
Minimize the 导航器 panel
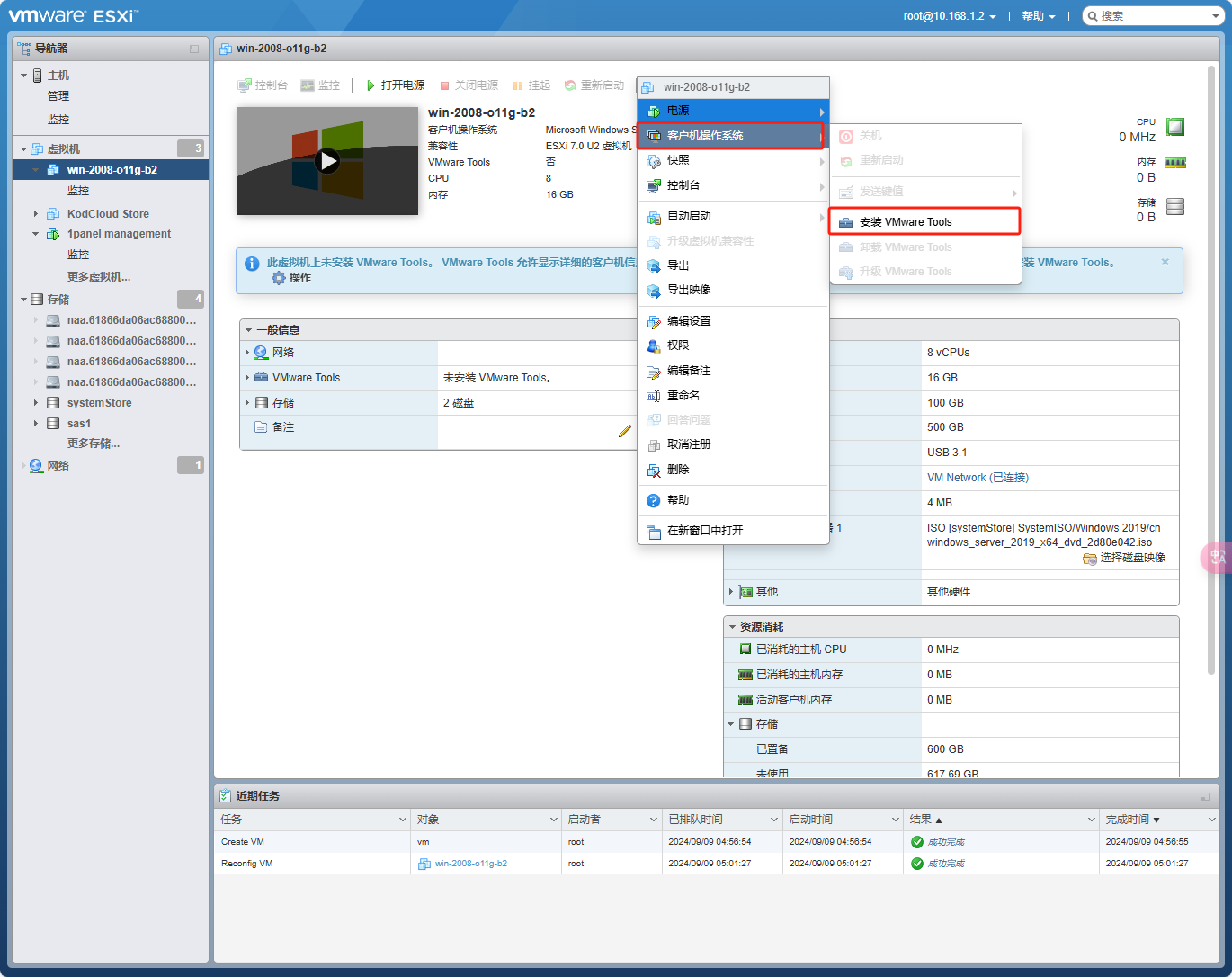[194, 49]
